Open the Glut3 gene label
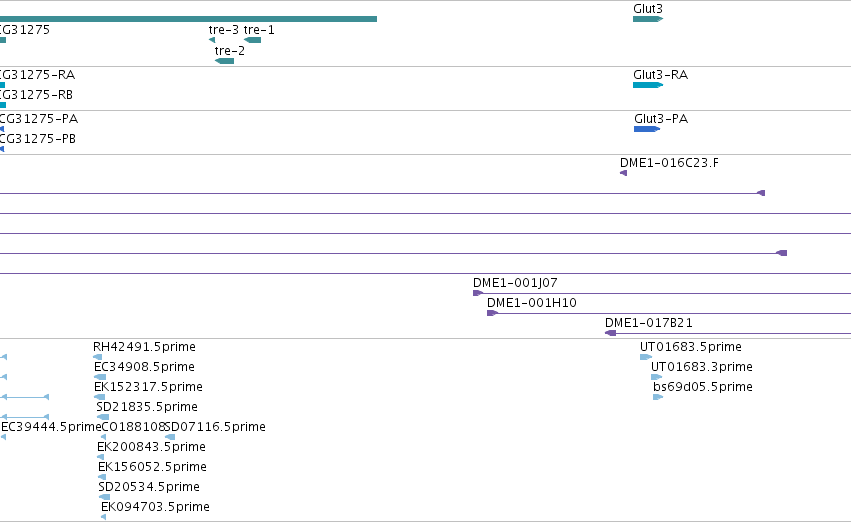The height and width of the screenshot is (522, 851). point(647,9)
